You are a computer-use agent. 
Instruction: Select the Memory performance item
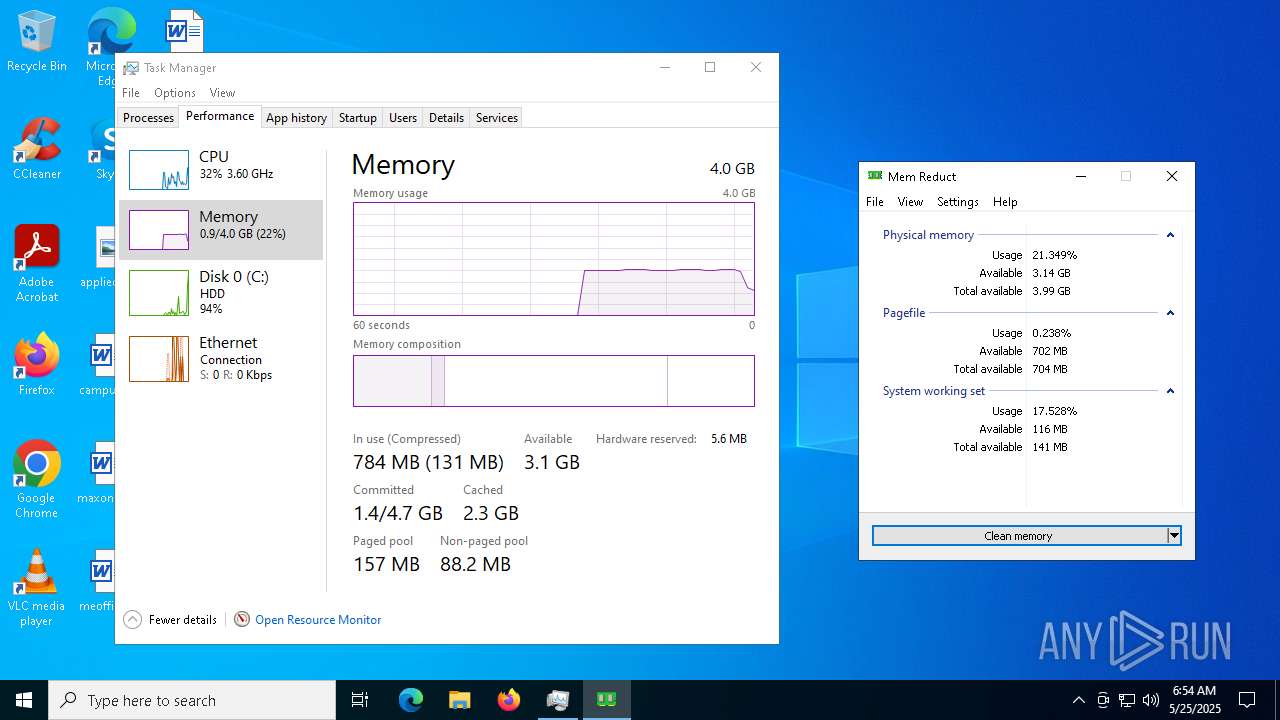coord(221,230)
